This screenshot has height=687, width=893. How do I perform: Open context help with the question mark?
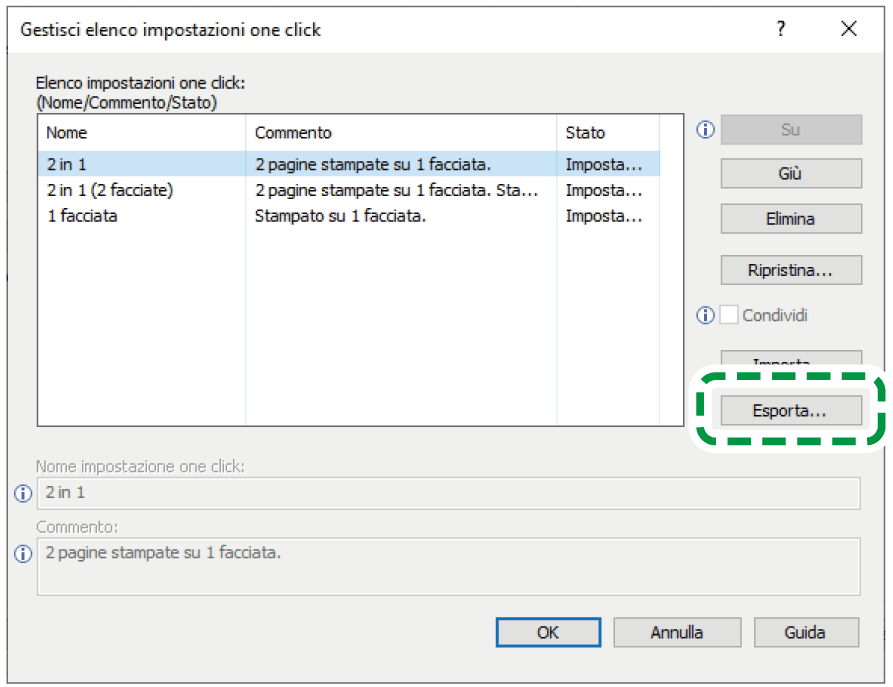781,29
